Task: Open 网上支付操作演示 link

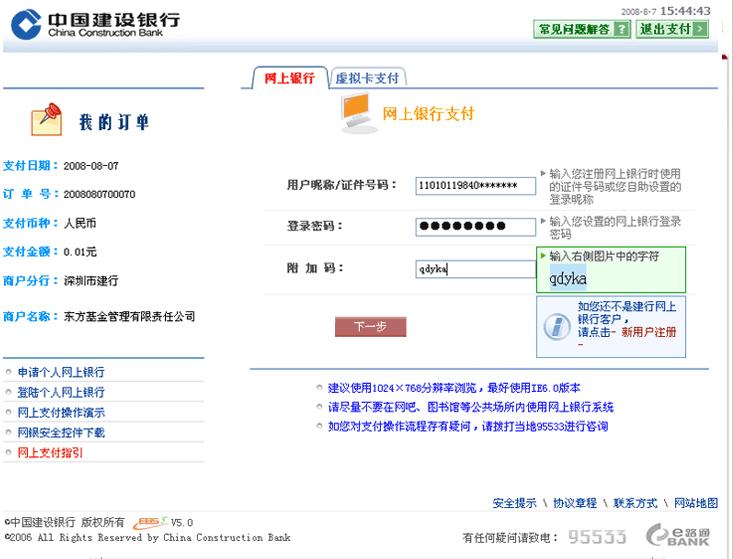Action: (61, 413)
